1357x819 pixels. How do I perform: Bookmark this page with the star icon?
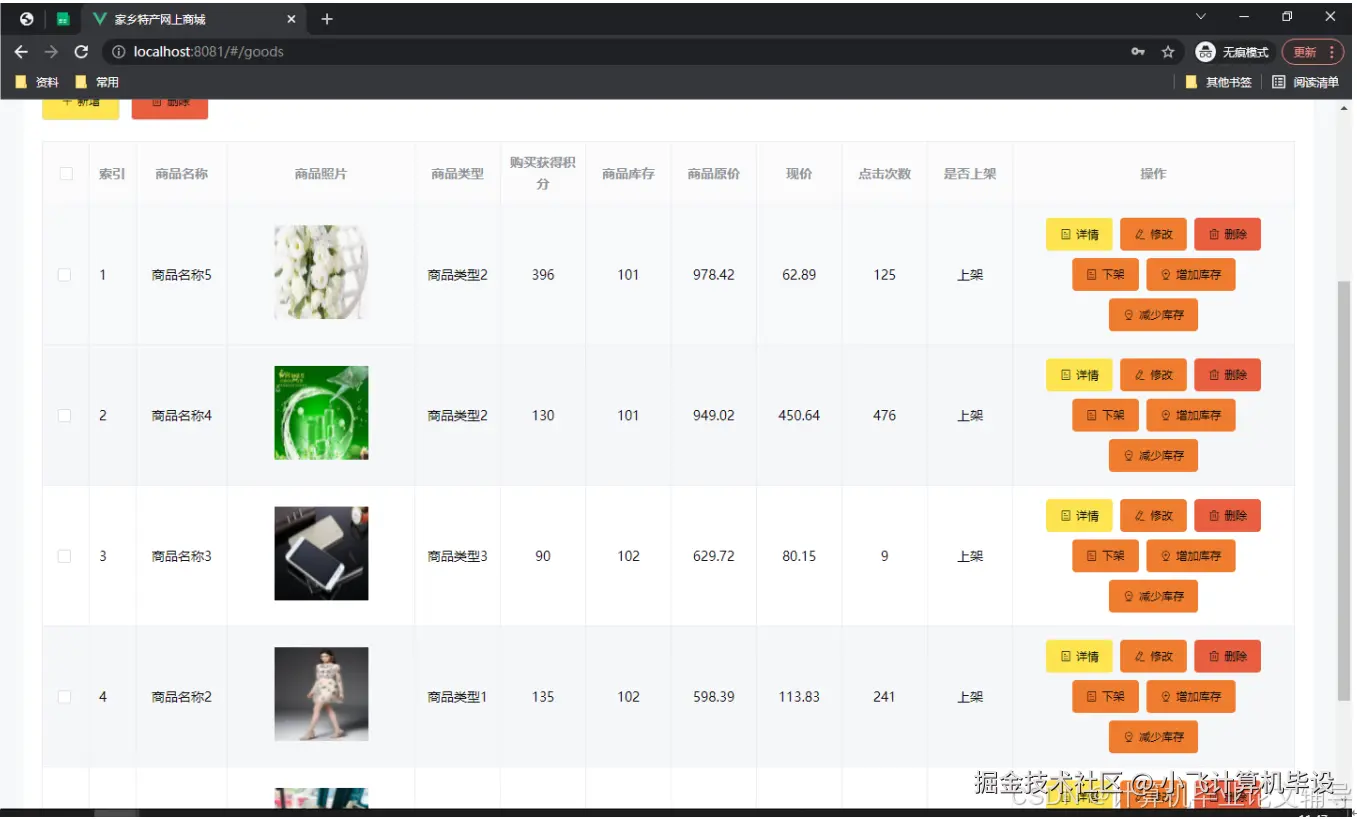[x=1168, y=51]
